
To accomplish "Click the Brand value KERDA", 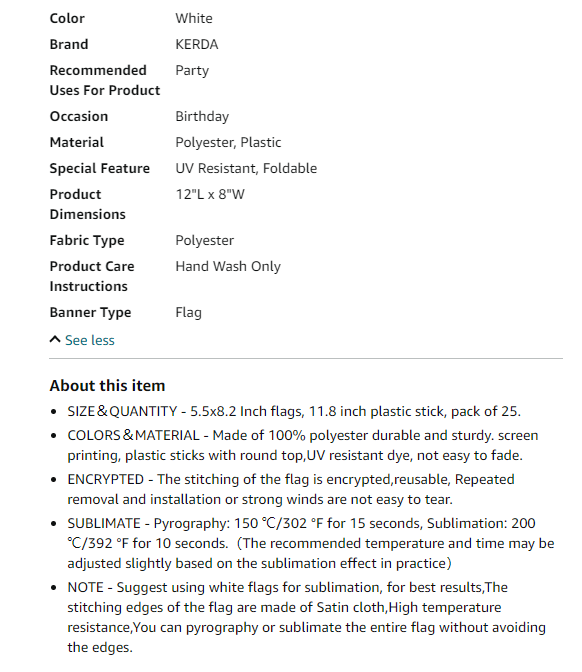I will [x=197, y=44].
